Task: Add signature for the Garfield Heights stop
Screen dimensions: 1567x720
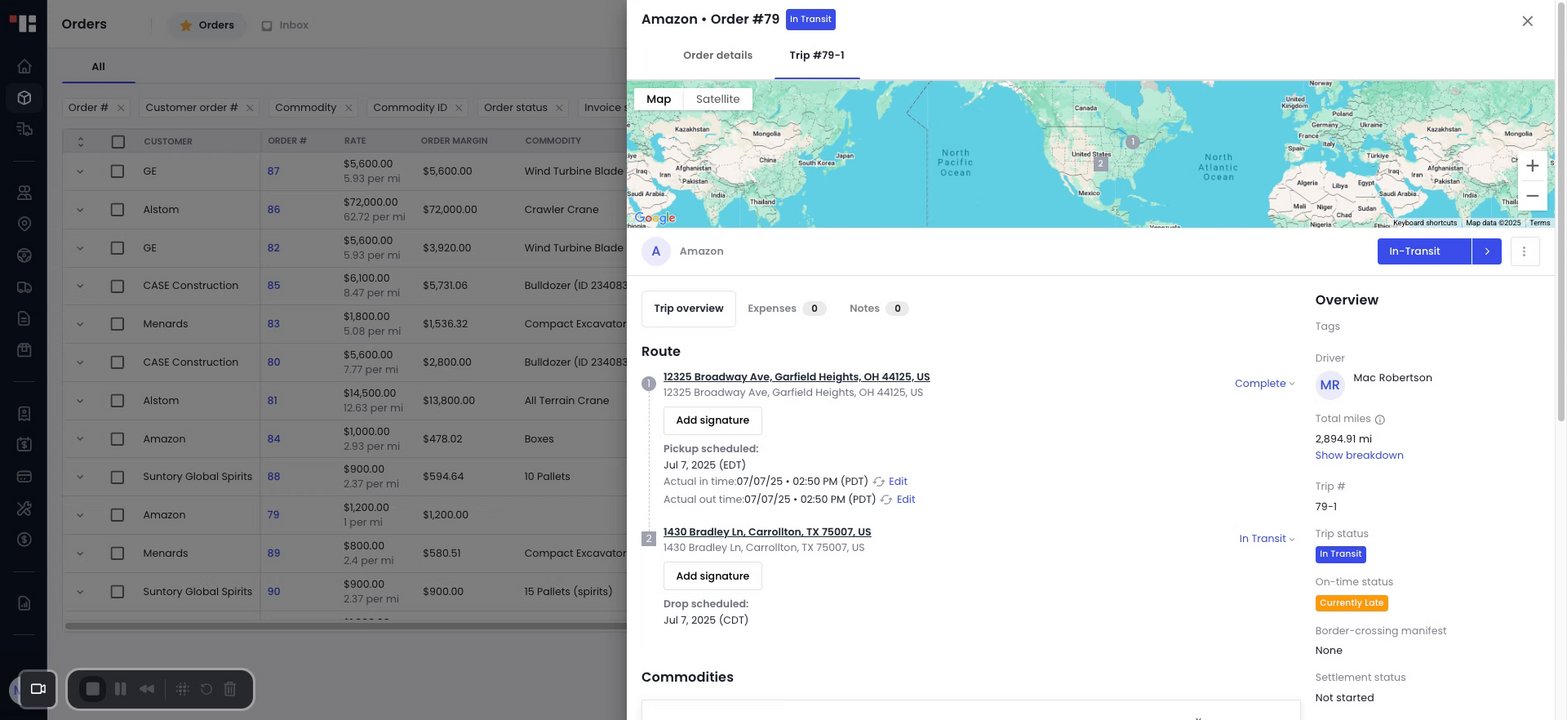Action: click(712, 421)
